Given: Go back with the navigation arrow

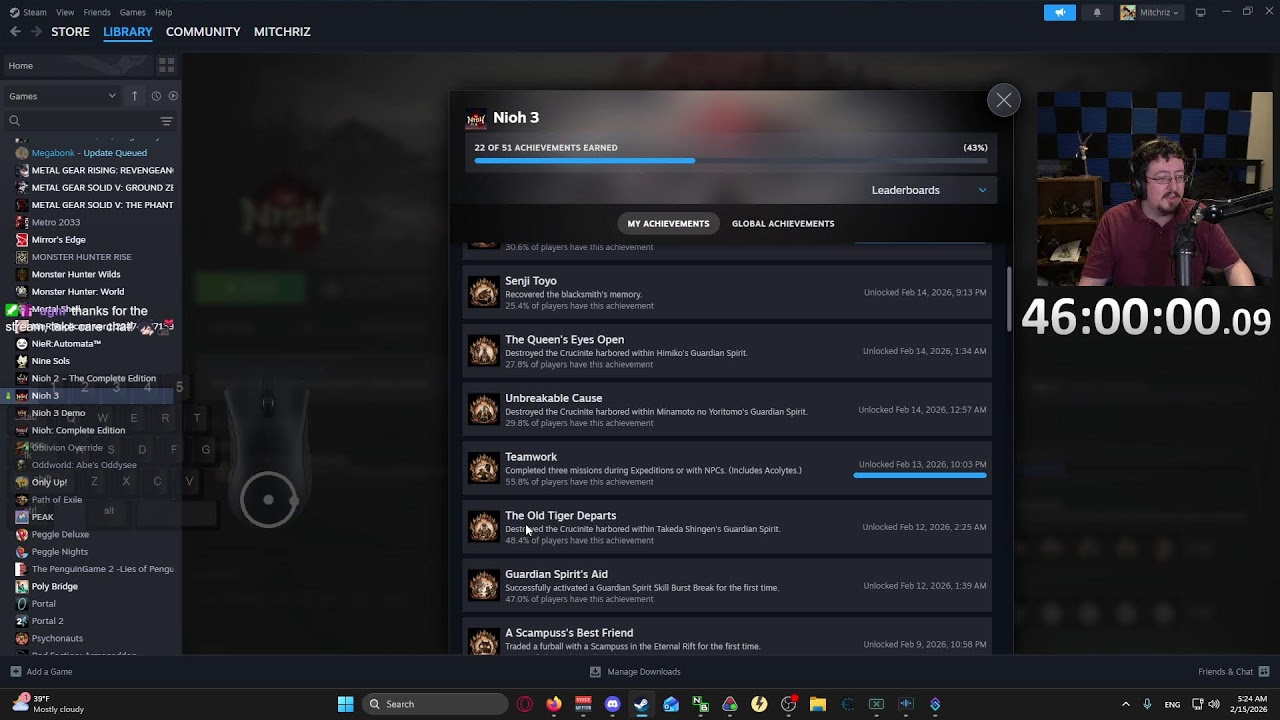Looking at the screenshot, I should pos(15,32).
